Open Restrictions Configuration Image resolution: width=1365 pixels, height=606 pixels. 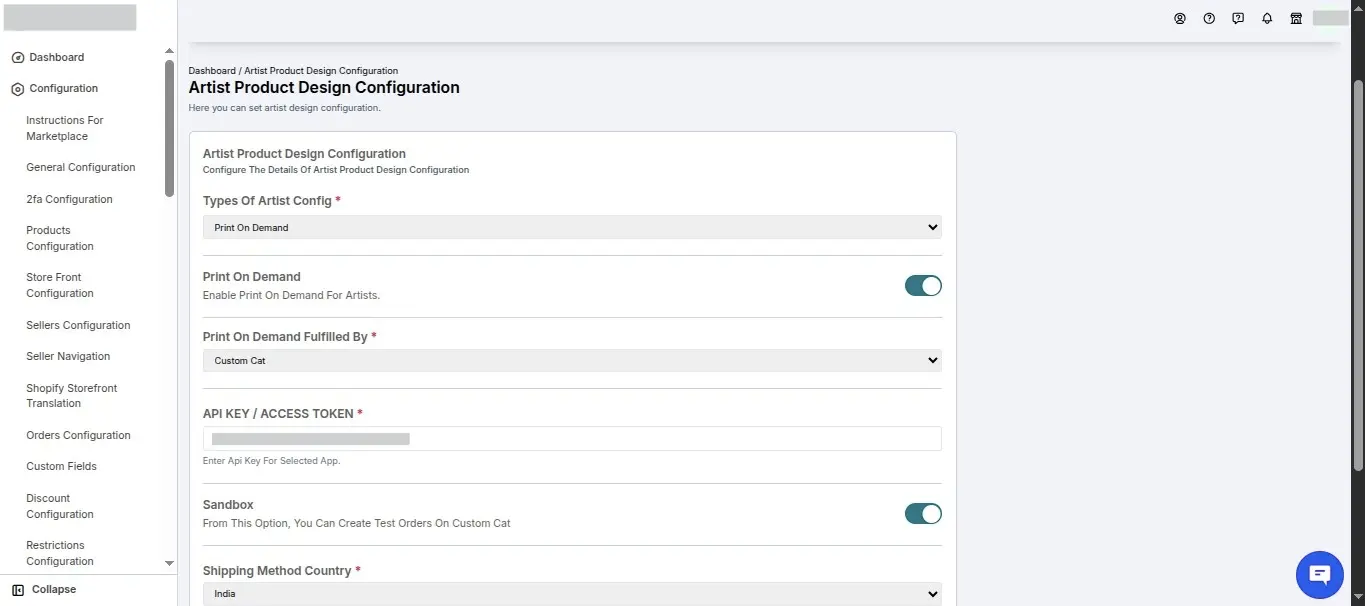(x=60, y=553)
